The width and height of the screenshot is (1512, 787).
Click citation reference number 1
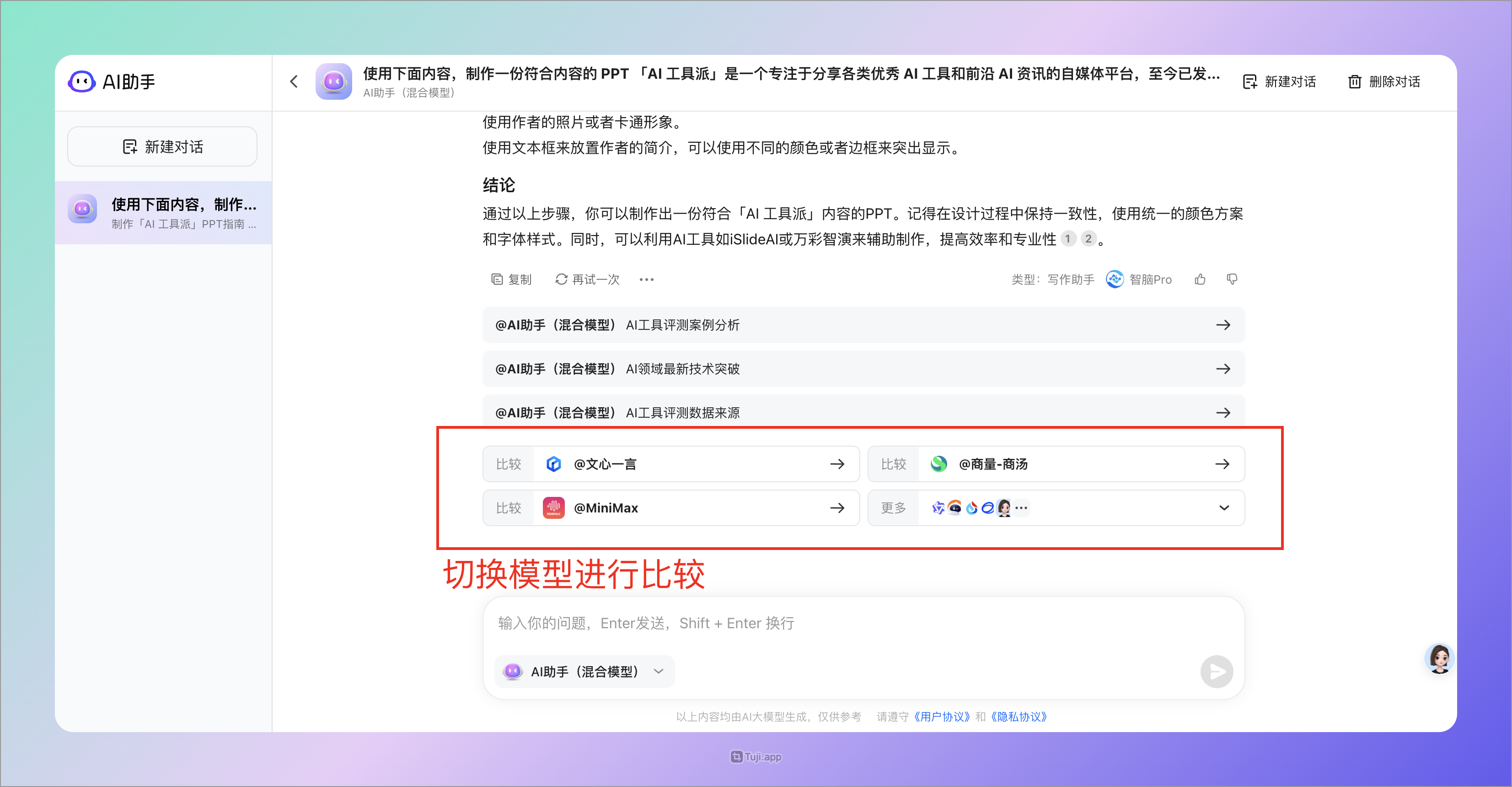pyautogui.click(x=1067, y=239)
